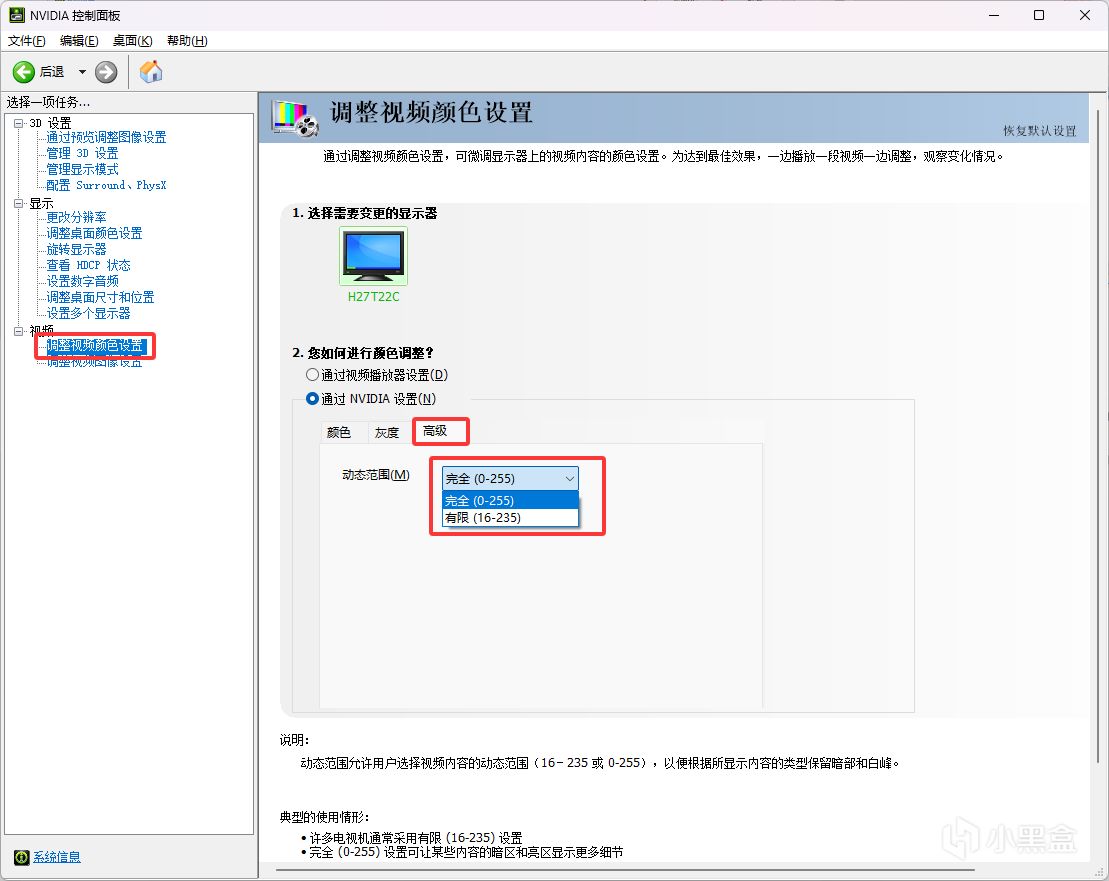Select 调整视频颜色设置 in the tree
This screenshot has height=881, width=1109.
click(x=95, y=346)
